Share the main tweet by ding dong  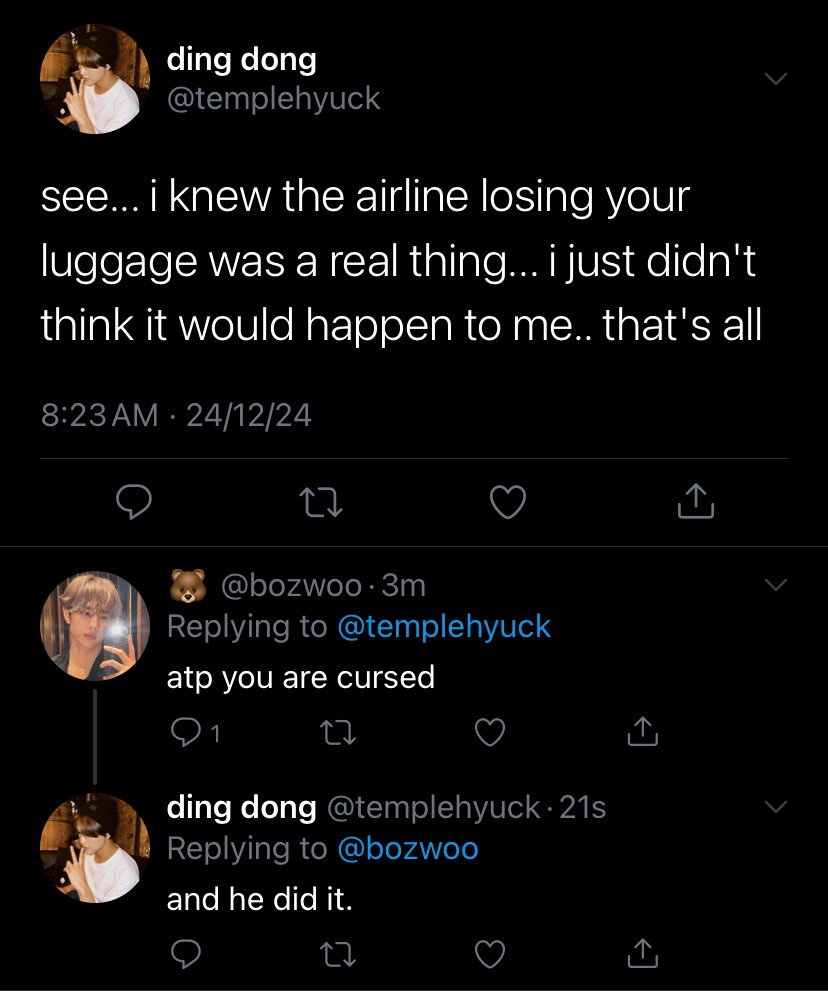point(696,501)
